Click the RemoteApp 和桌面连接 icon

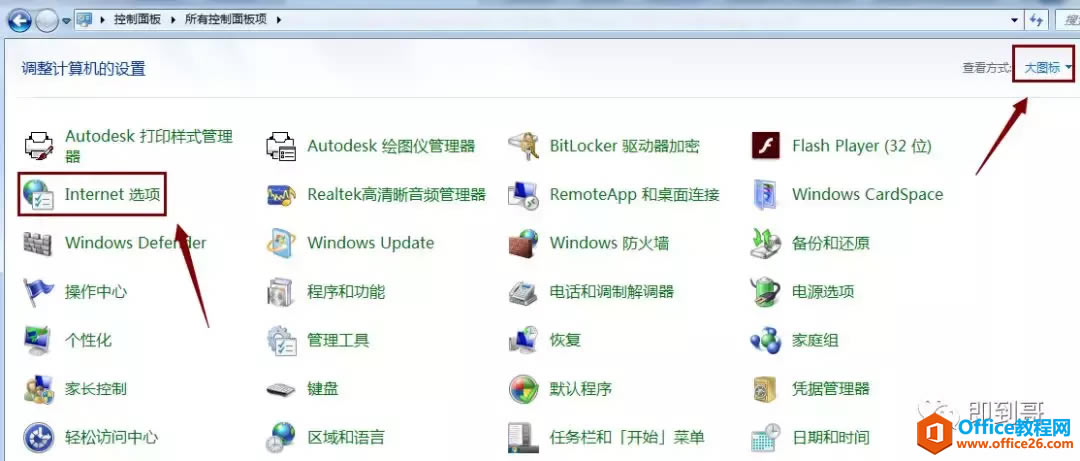(523, 195)
